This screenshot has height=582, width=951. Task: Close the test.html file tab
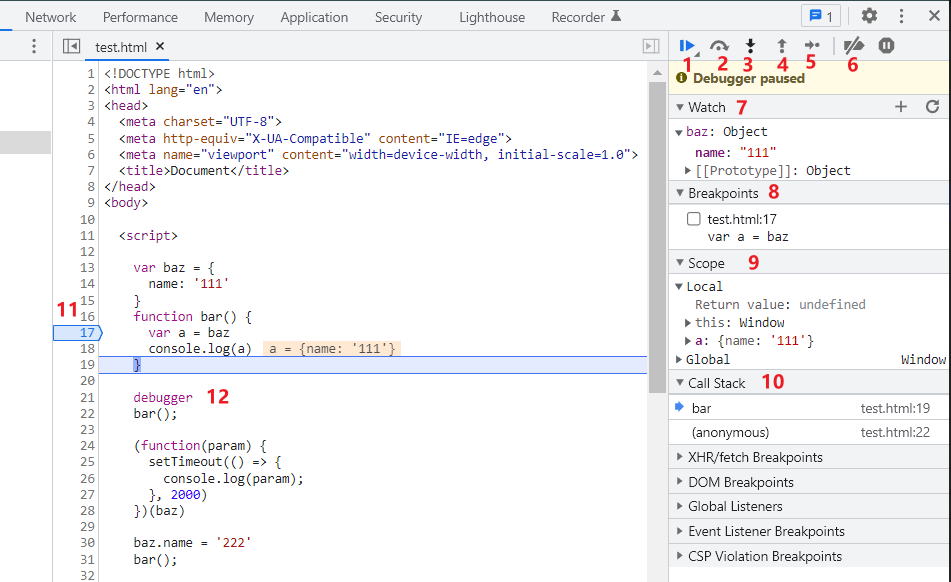click(x=160, y=46)
